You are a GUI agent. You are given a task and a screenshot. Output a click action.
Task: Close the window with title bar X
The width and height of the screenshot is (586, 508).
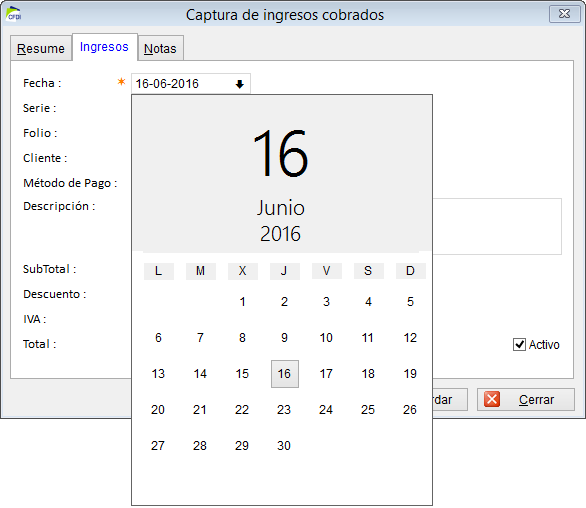[x=564, y=14]
